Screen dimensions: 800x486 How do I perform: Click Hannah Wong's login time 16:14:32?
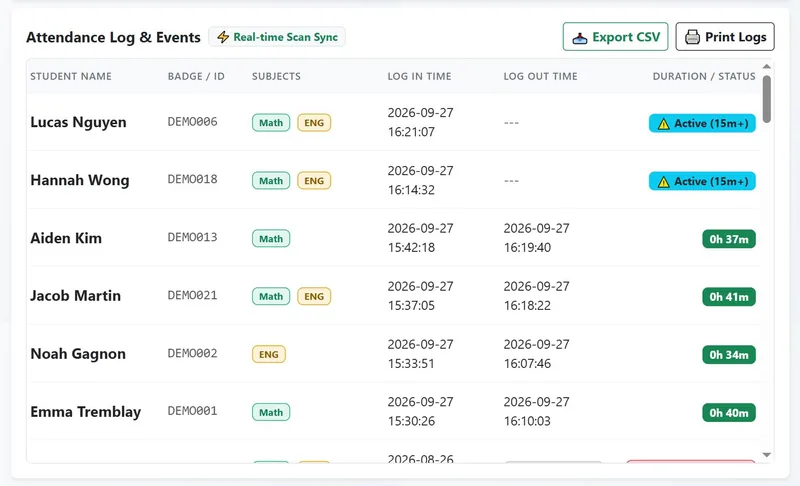point(411,190)
